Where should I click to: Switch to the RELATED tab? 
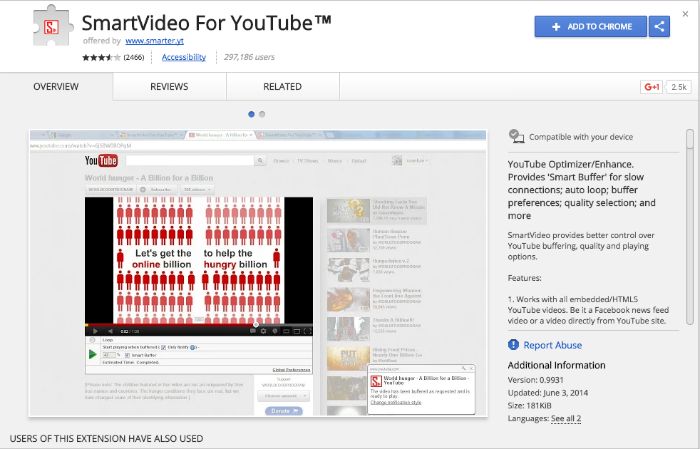[x=282, y=87]
